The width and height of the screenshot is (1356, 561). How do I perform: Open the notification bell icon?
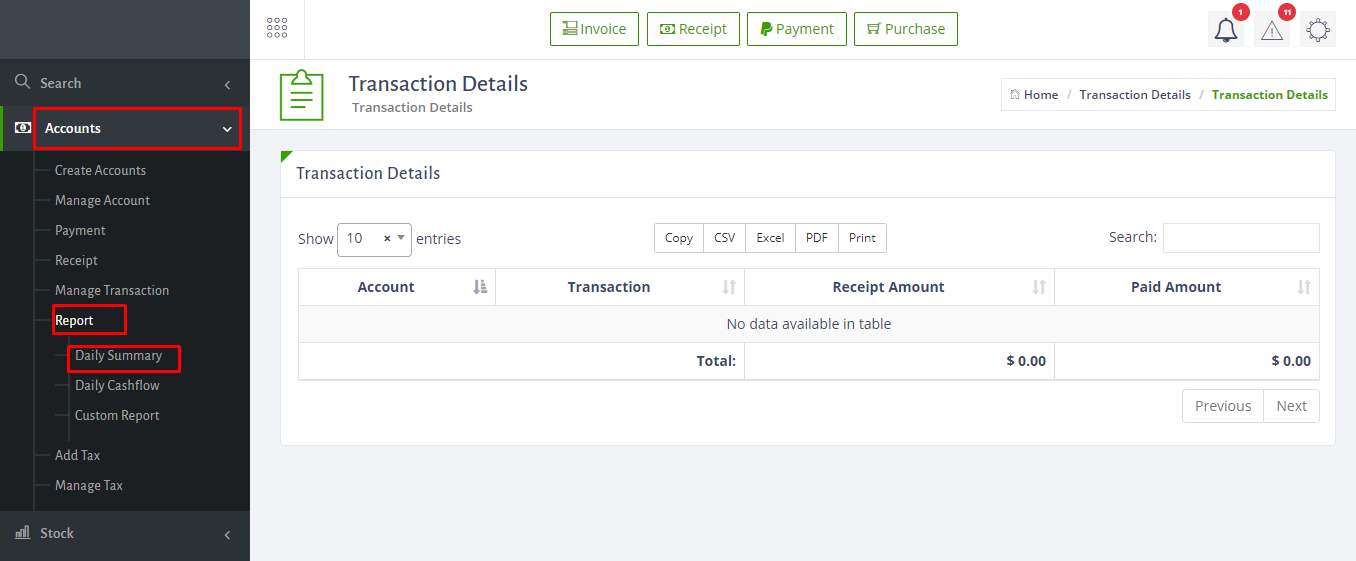[x=1226, y=30]
